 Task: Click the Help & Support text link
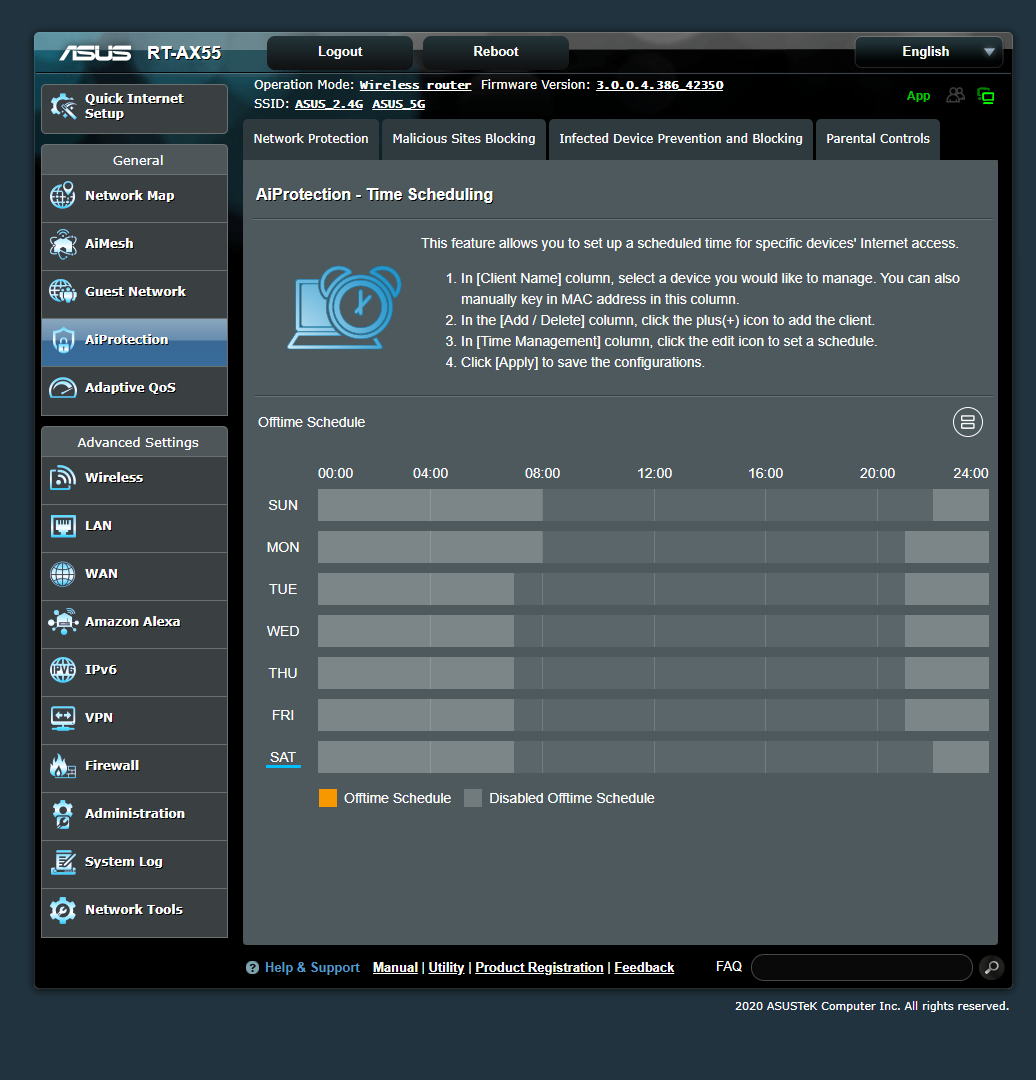coord(312,968)
